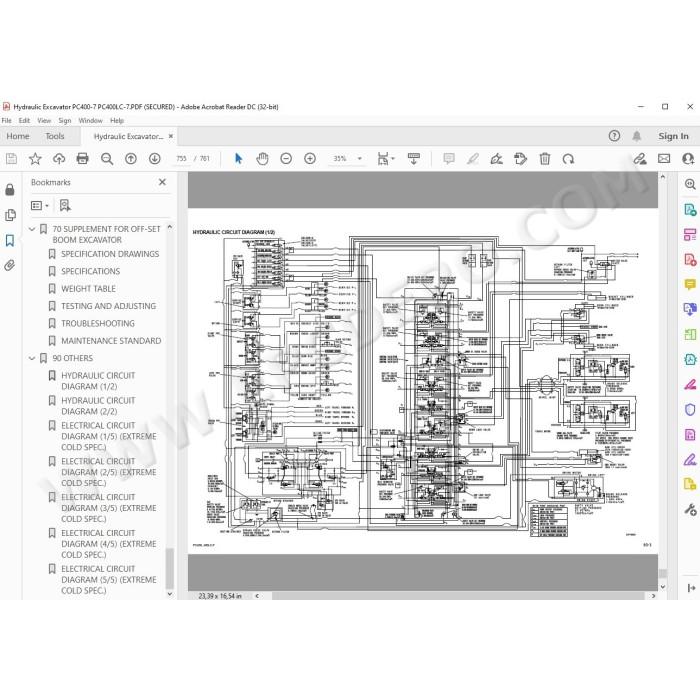
Task: Collapse the right tools pane
Action: (692, 588)
